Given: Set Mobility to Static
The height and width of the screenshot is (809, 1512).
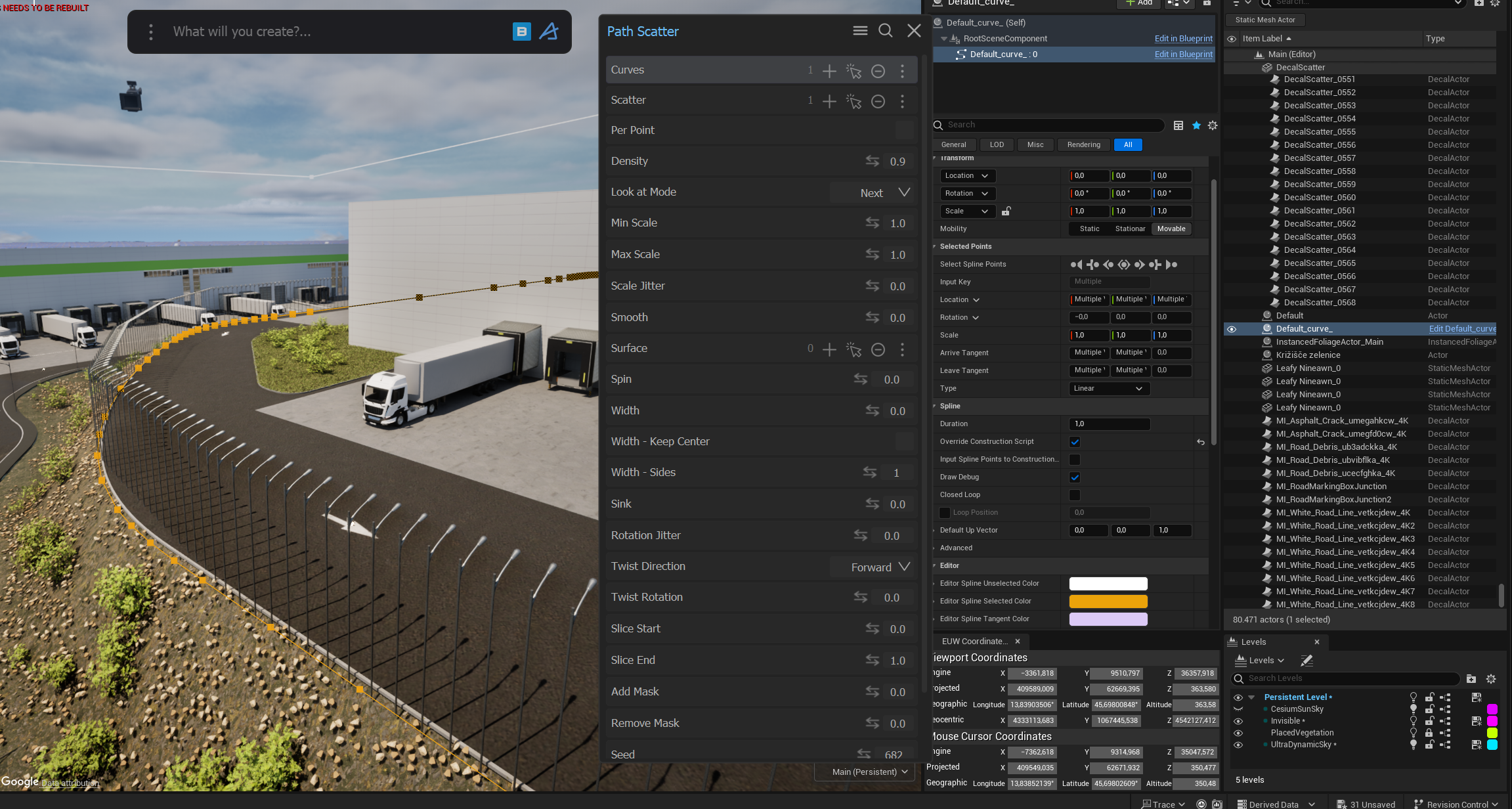Looking at the screenshot, I should click(1089, 229).
